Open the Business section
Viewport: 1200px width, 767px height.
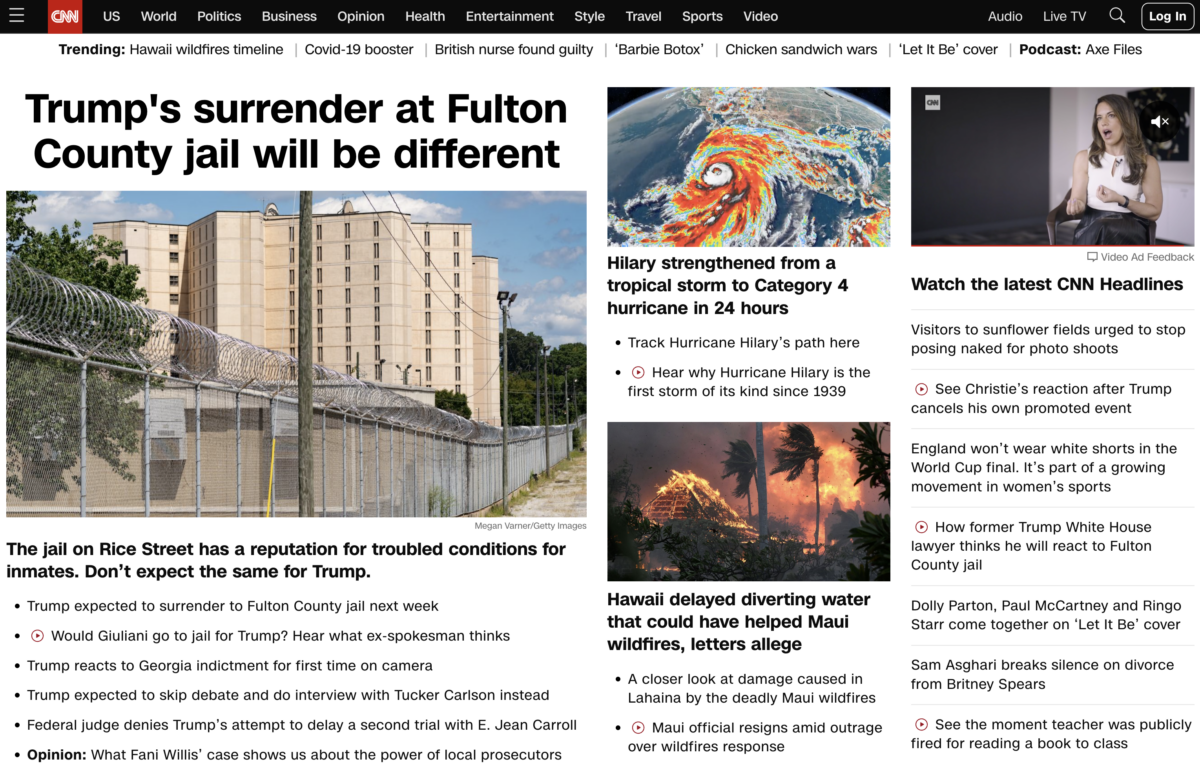tap(289, 16)
